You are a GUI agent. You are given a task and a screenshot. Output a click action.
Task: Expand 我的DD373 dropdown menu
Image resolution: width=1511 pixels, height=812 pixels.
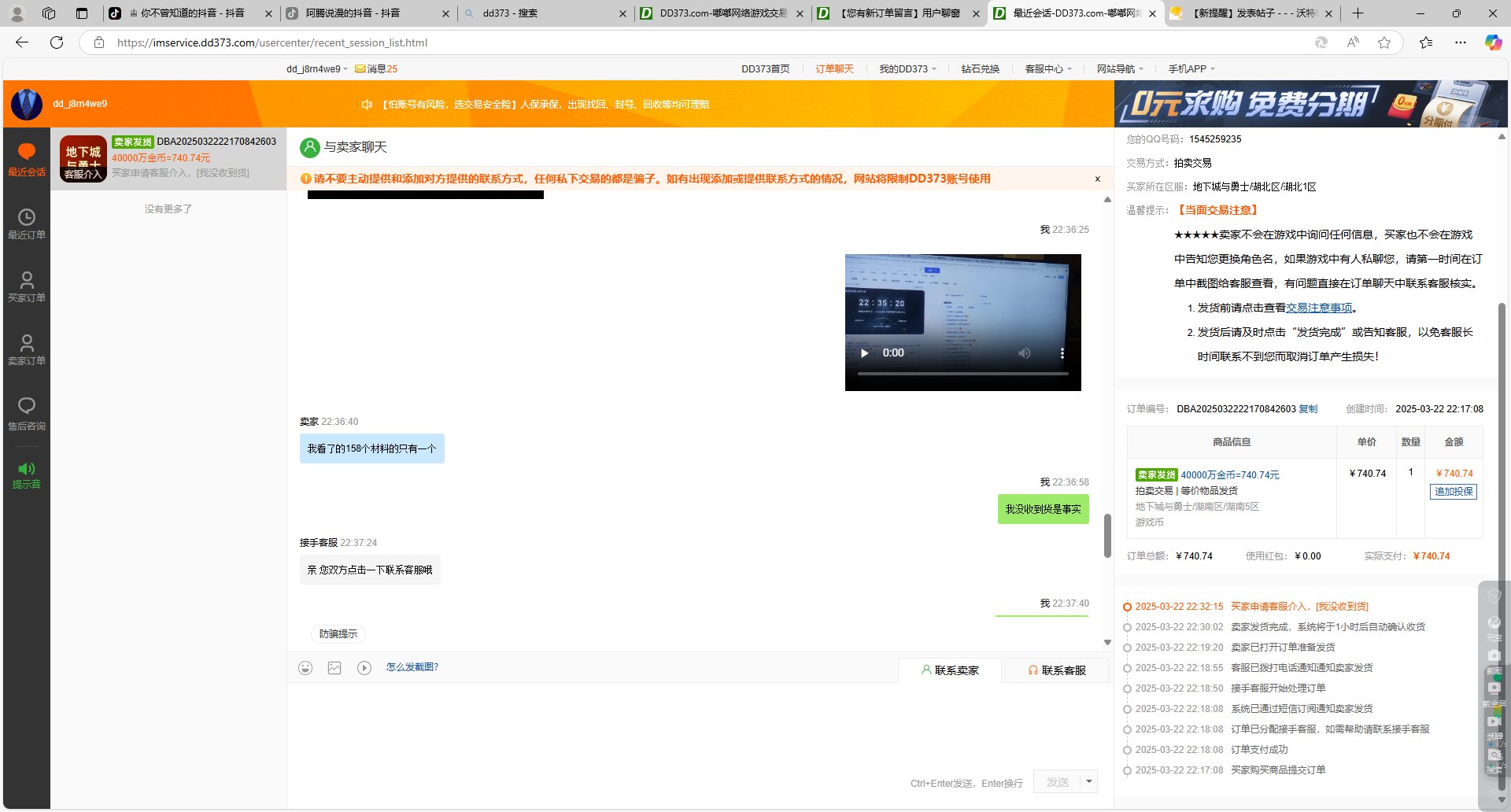point(907,69)
